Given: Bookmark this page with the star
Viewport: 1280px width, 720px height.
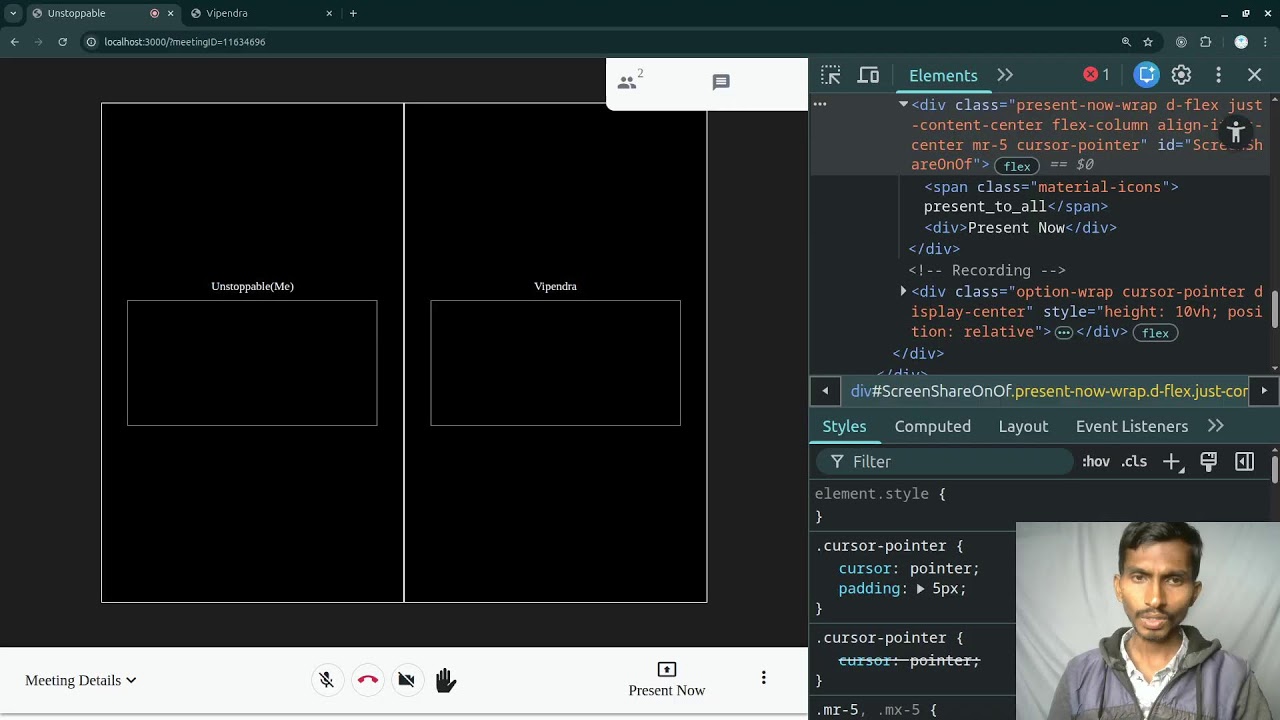Looking at the screenshot, I should 1148,42.
